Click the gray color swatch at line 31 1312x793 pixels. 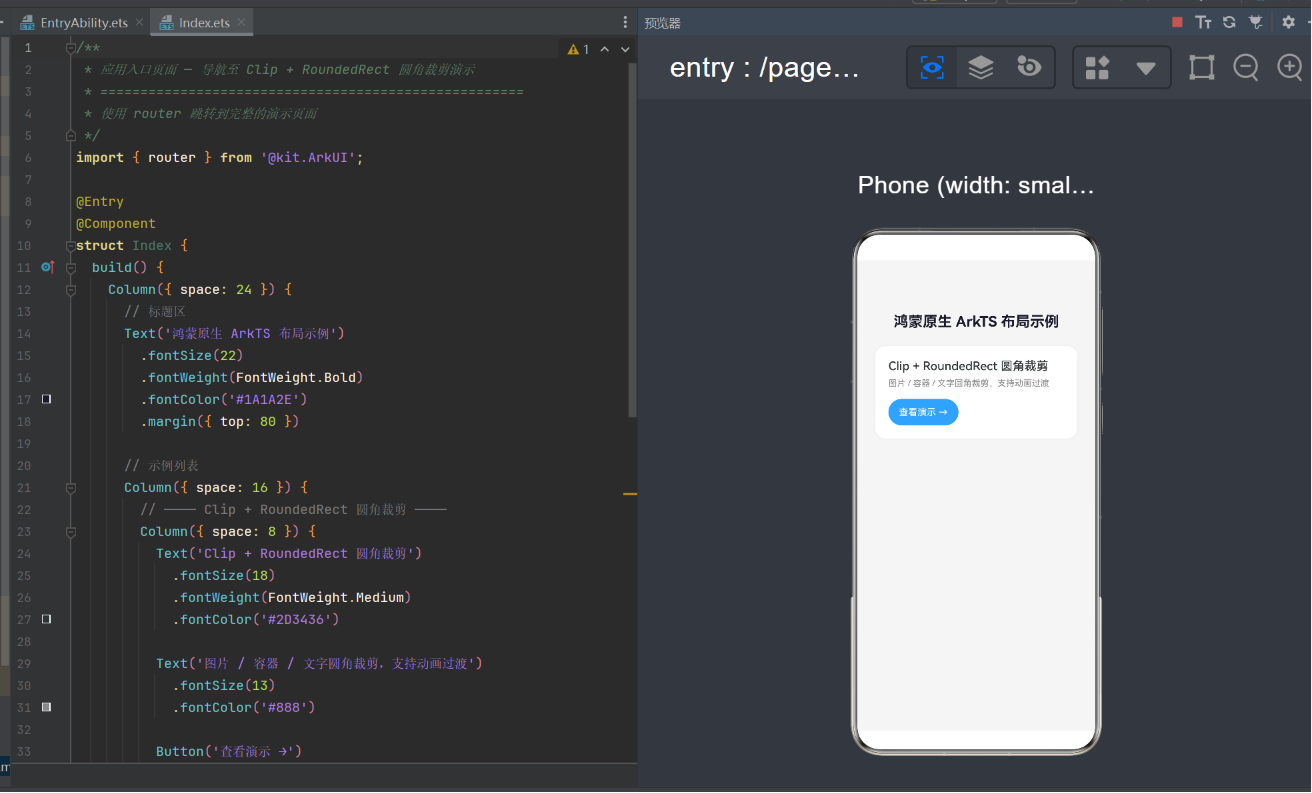pos(46,707)
